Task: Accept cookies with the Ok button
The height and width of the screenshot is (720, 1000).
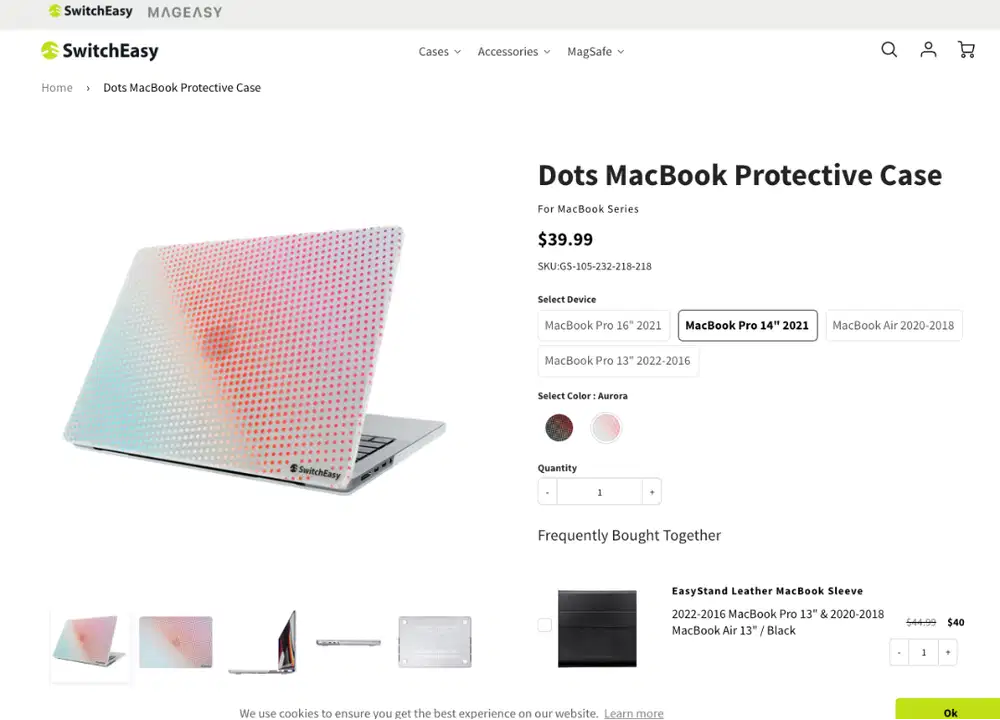Action: [x=948, y=712]
